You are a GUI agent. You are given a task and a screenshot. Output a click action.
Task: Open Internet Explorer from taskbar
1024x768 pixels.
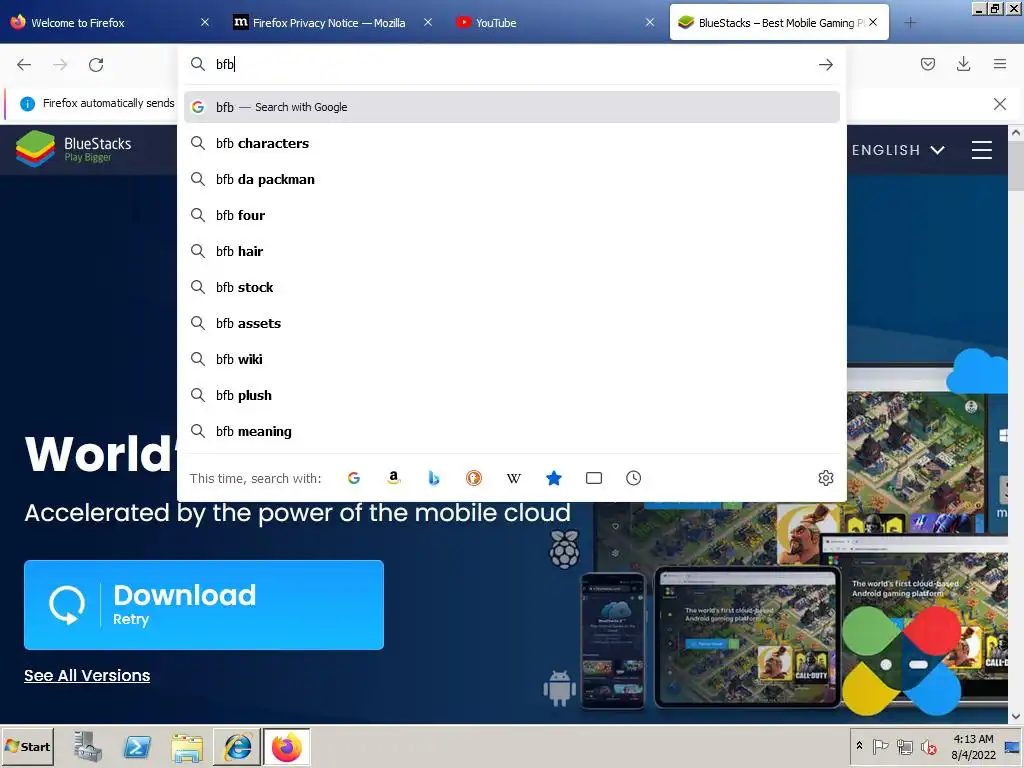[x=237, y=746]
